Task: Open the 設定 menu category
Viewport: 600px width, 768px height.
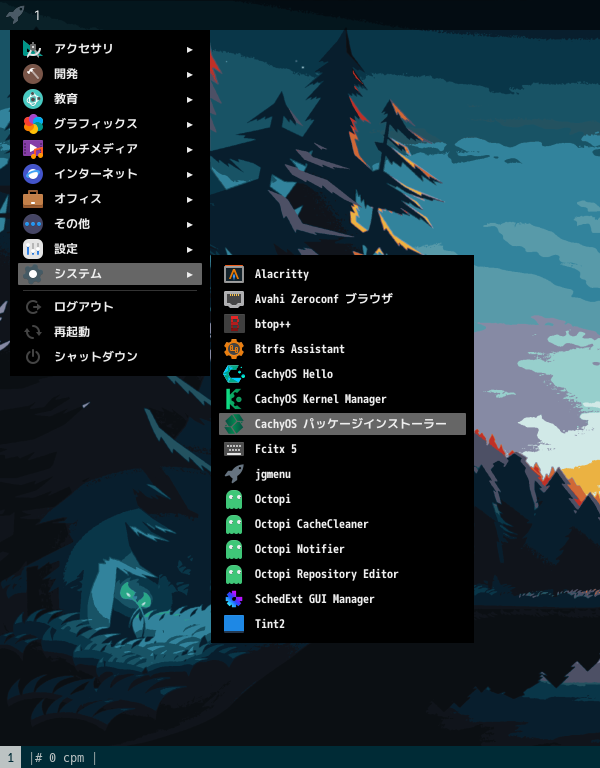Action: click(x=110, y=249)
